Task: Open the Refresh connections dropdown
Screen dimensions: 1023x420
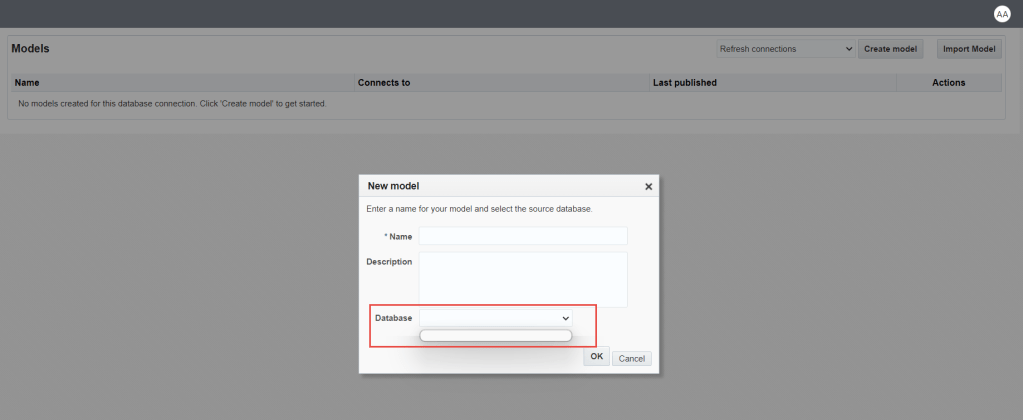Action: pos(785,49)
